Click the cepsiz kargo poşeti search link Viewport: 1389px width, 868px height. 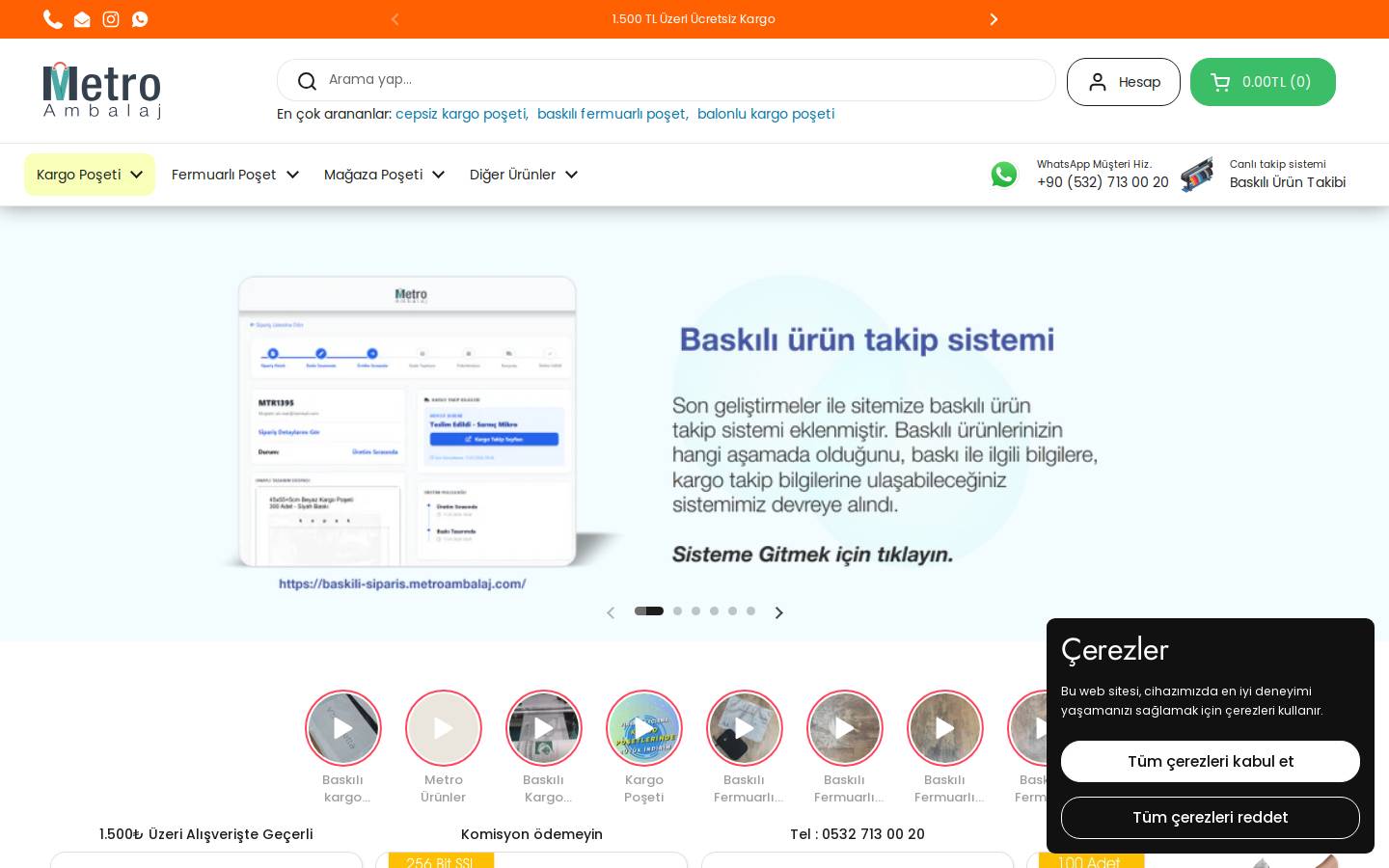[462, 114]
